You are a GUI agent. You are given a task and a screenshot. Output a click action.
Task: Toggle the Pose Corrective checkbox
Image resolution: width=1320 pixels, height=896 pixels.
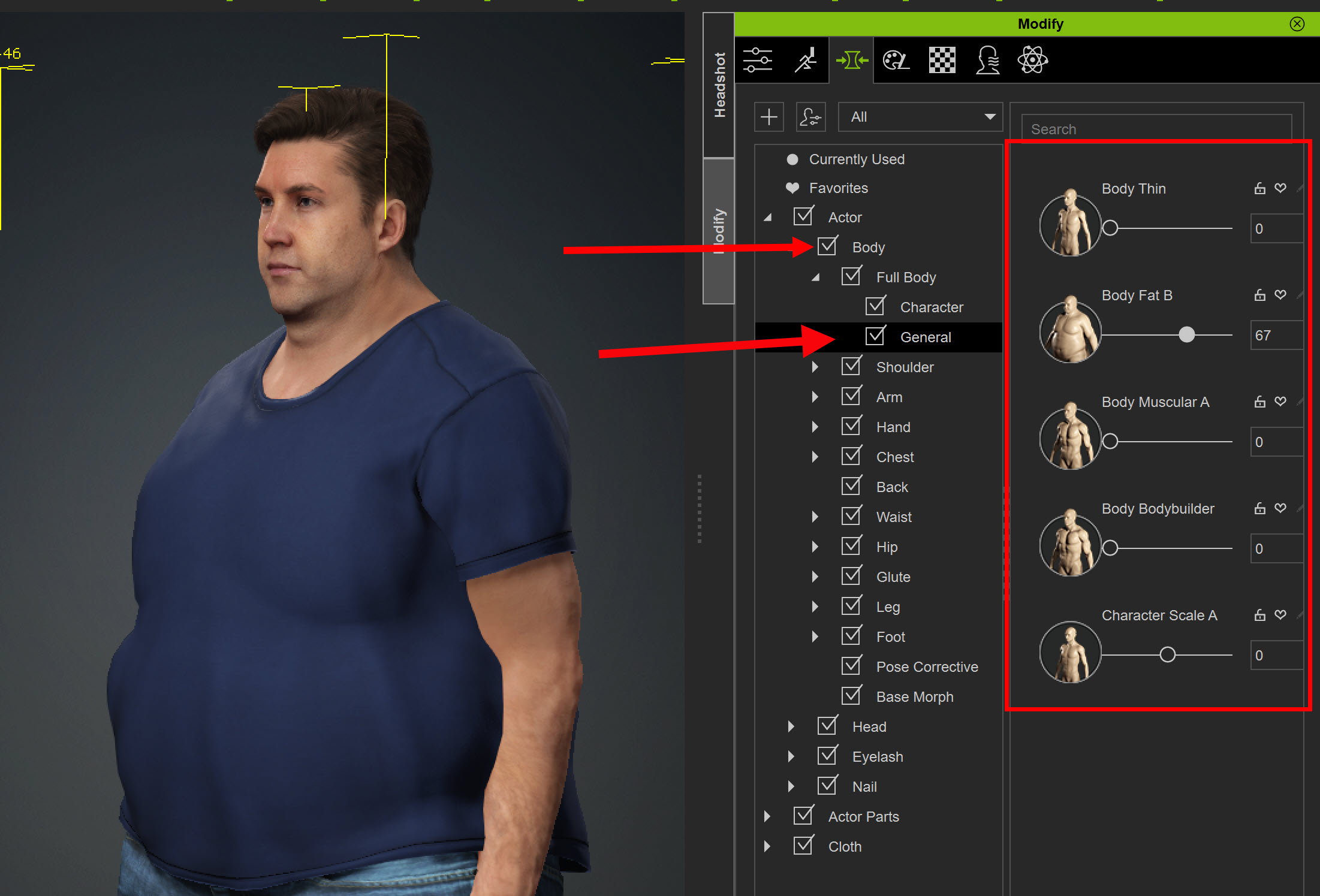click(851, 666)
